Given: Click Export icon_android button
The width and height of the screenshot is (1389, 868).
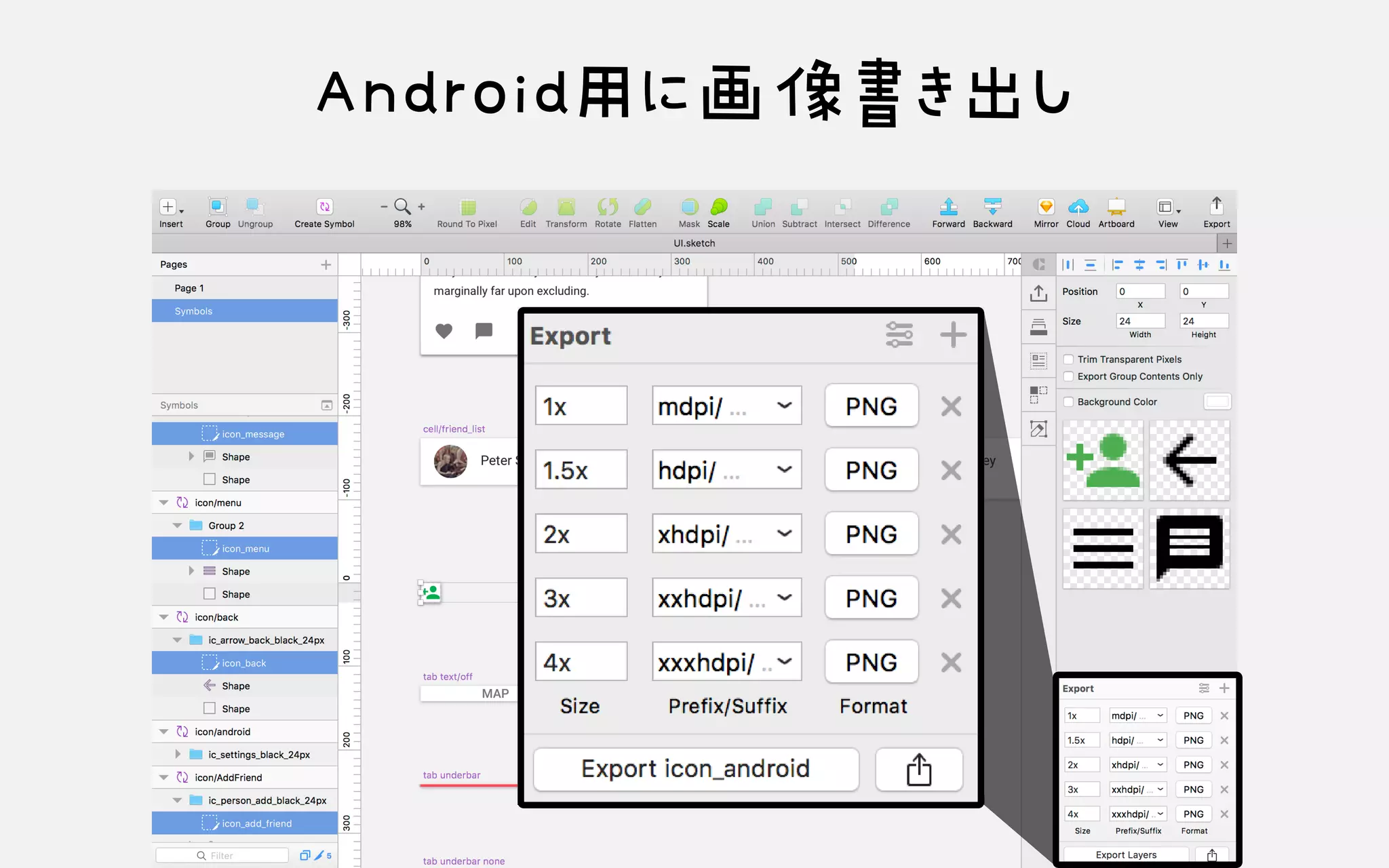Looking at the screenshot, I should (696, 769).
